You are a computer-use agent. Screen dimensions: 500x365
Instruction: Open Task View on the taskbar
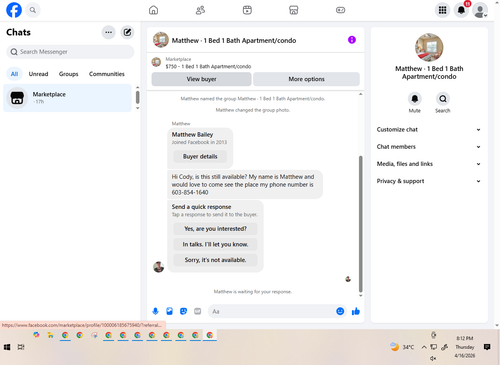tap(21, 347)
